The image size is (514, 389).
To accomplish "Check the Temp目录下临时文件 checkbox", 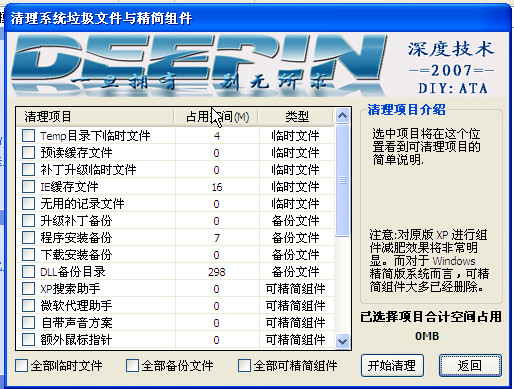I will pos(28,136).
